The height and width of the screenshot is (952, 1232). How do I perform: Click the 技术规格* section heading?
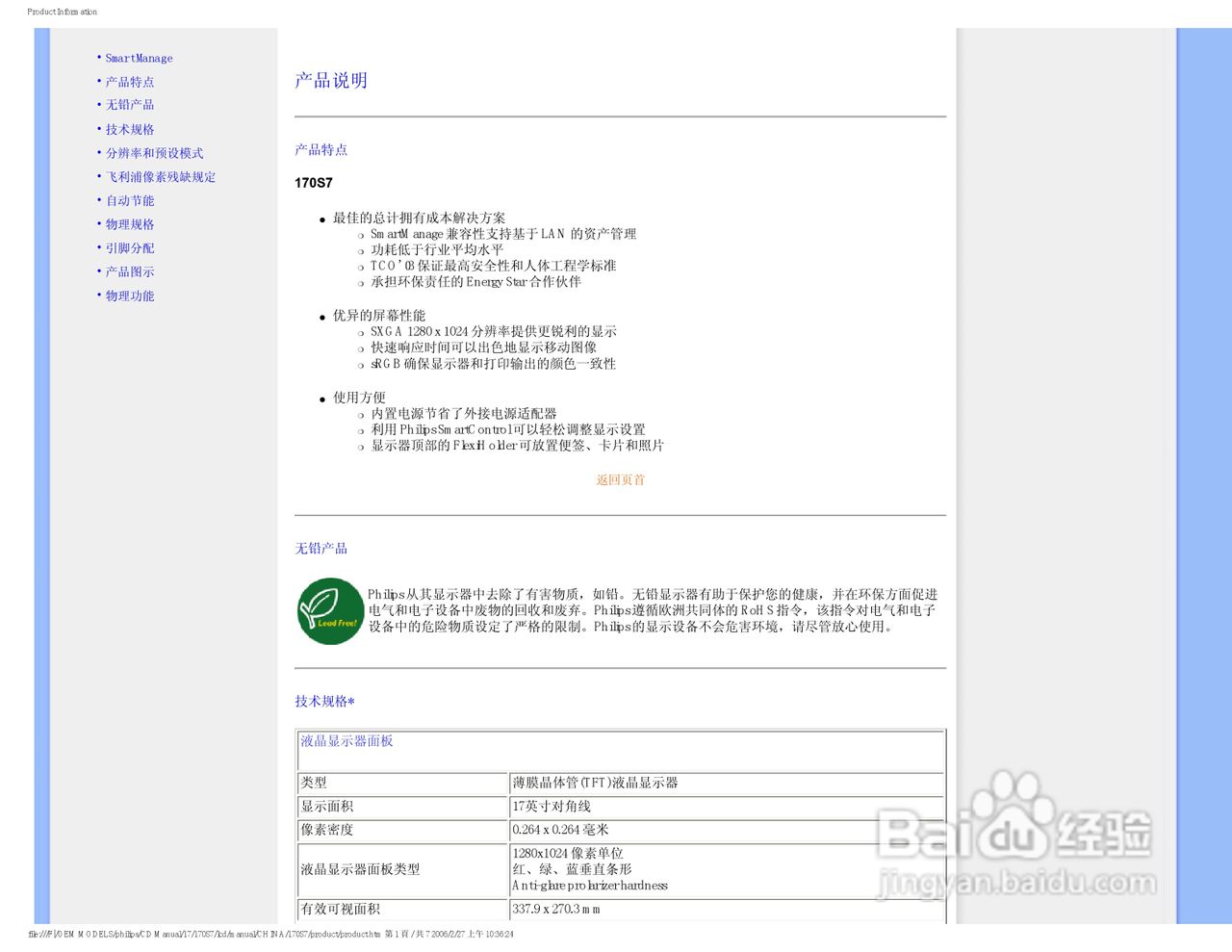pyautogui.click(x=324, y=702)
